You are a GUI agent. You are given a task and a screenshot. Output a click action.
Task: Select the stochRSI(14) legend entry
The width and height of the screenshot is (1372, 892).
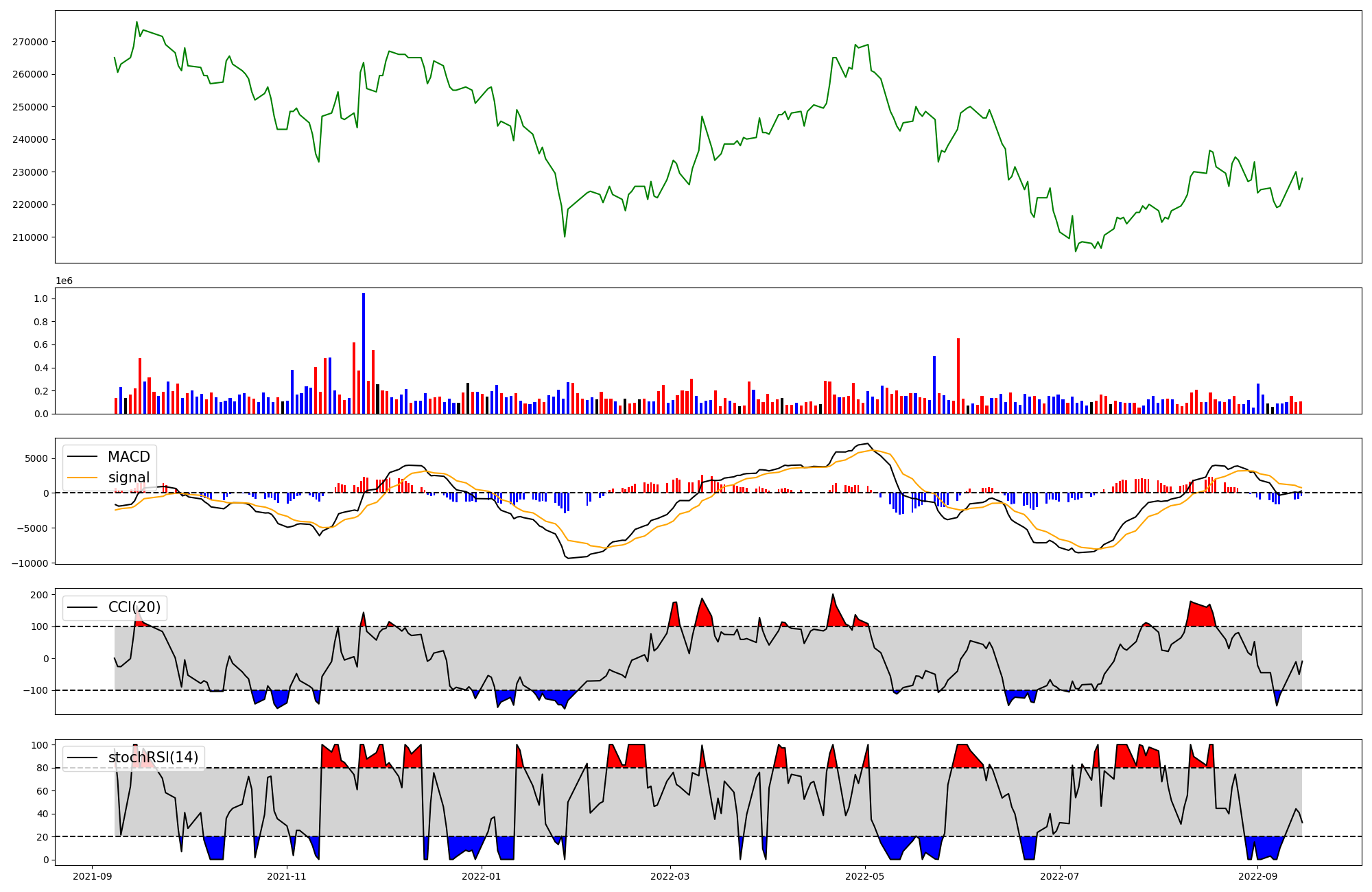click(153, 758)
